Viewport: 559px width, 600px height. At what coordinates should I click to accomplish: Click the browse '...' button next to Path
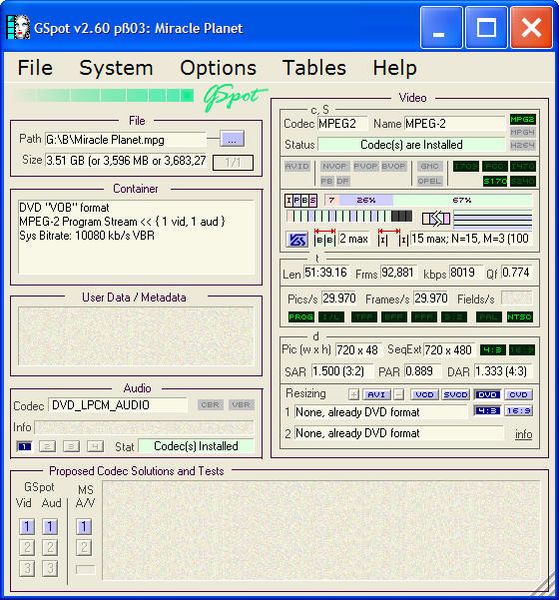[x=232, y=139]
